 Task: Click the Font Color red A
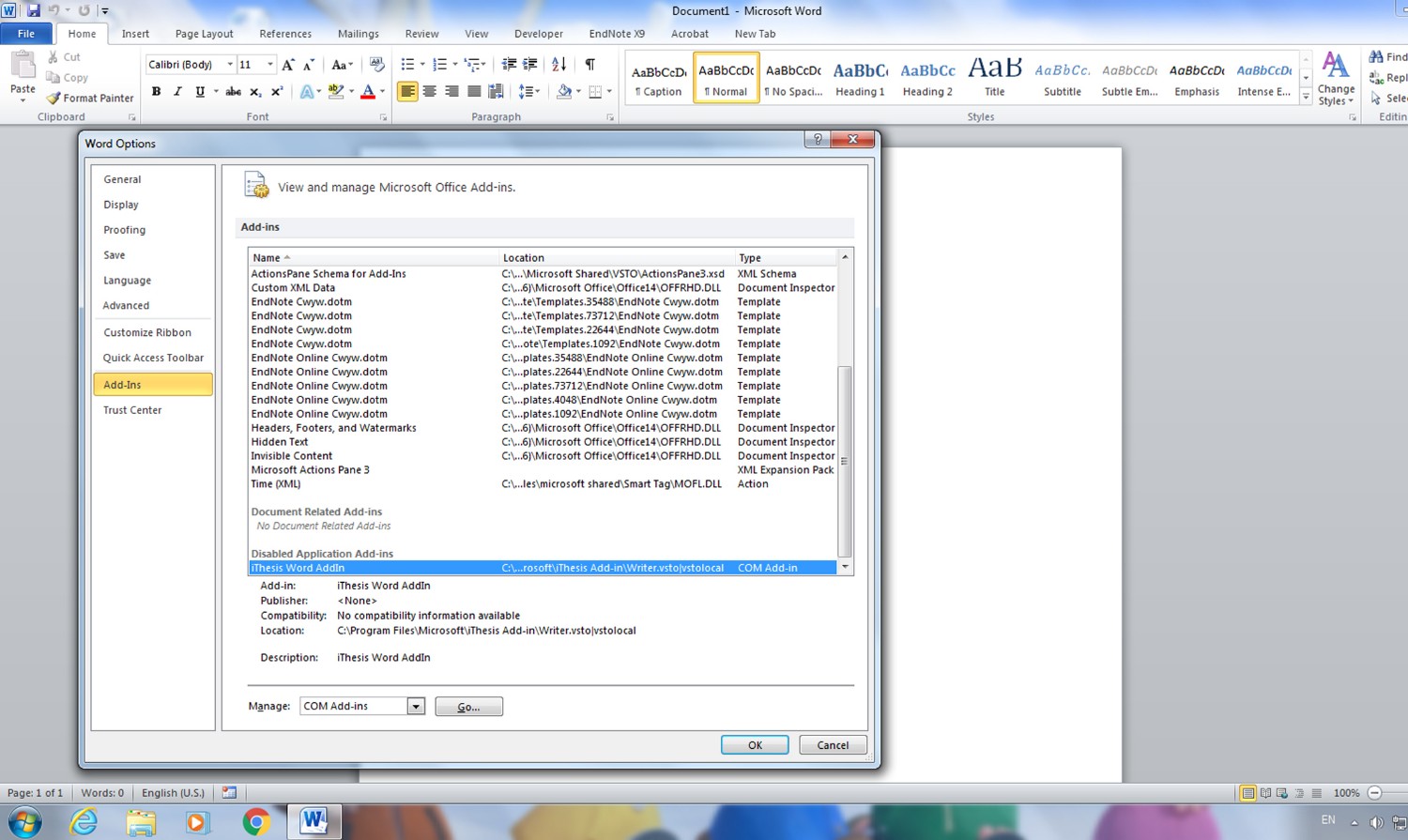368,92
